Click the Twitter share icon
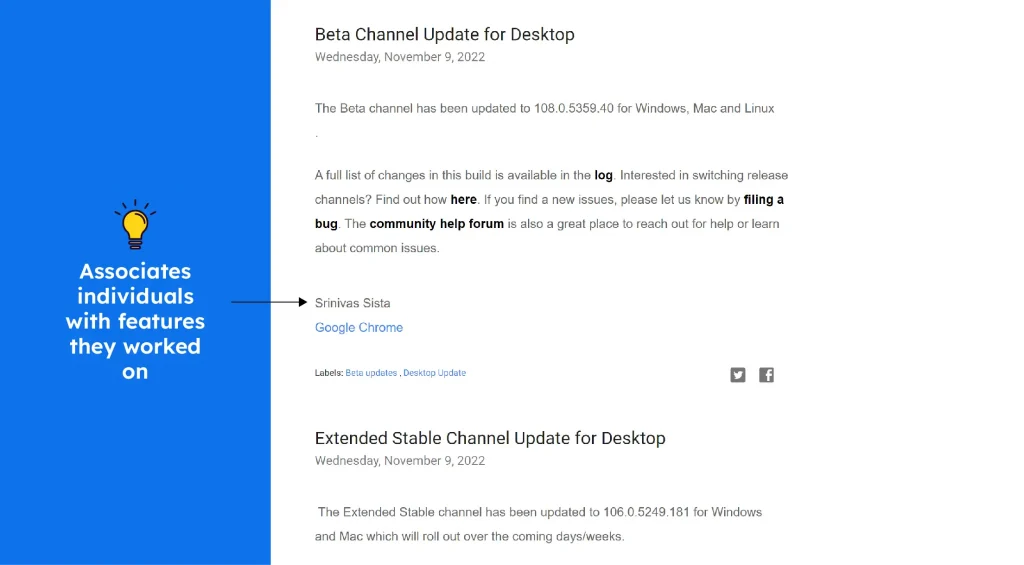 737,375
